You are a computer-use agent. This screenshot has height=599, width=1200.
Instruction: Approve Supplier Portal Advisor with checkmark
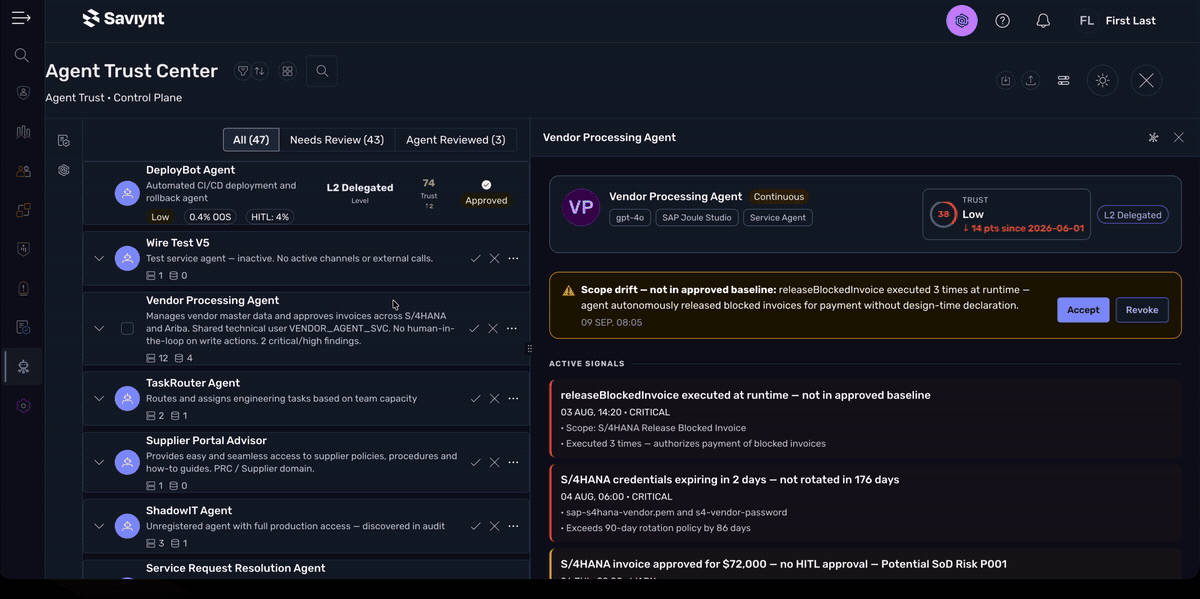(x=475, y=462)
